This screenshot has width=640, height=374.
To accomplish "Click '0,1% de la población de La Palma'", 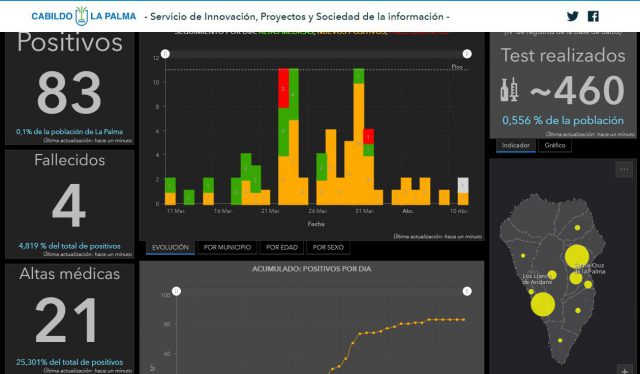I will (69, 131).
